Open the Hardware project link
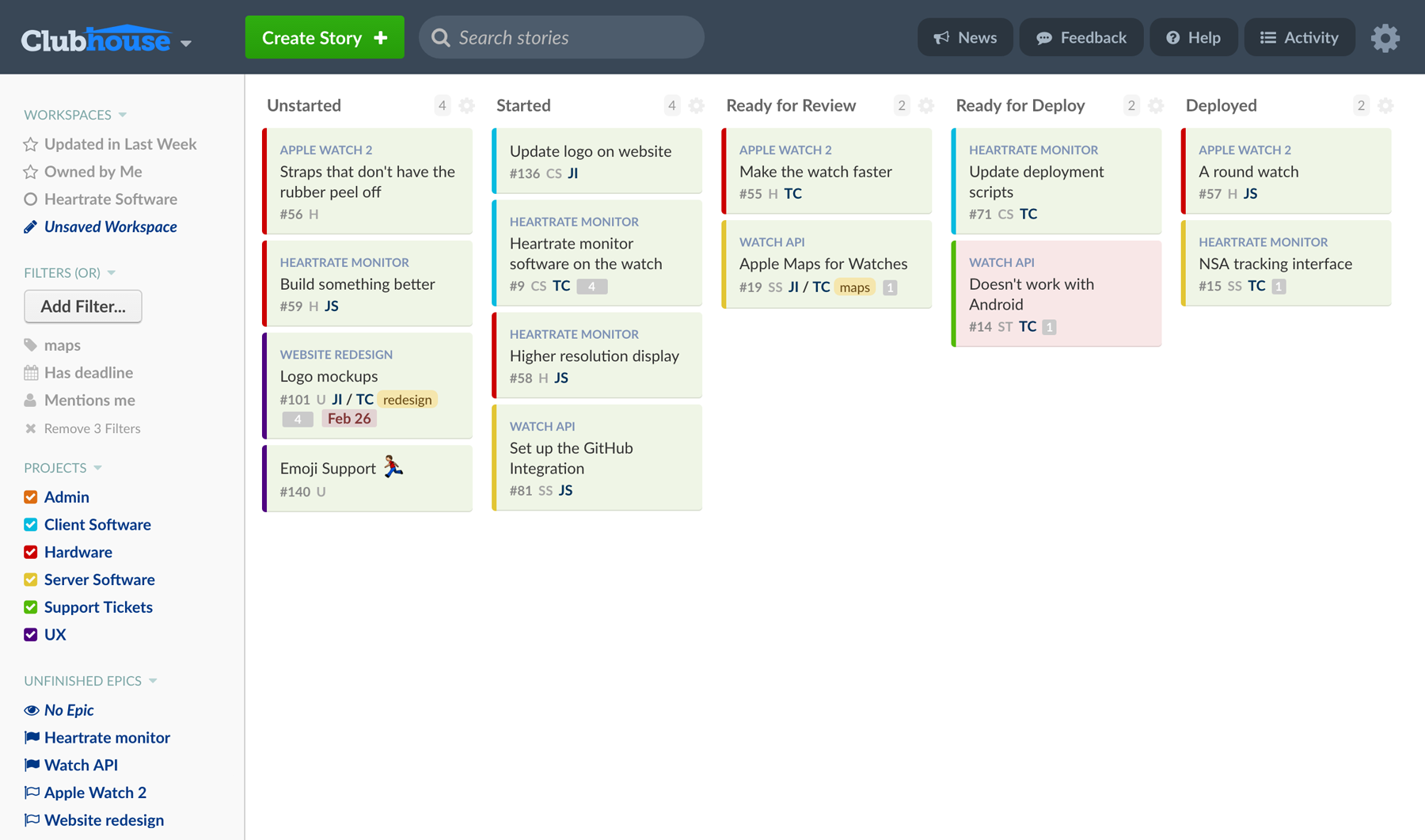Screen dimensions: 1425x840 tap(78, 553)
